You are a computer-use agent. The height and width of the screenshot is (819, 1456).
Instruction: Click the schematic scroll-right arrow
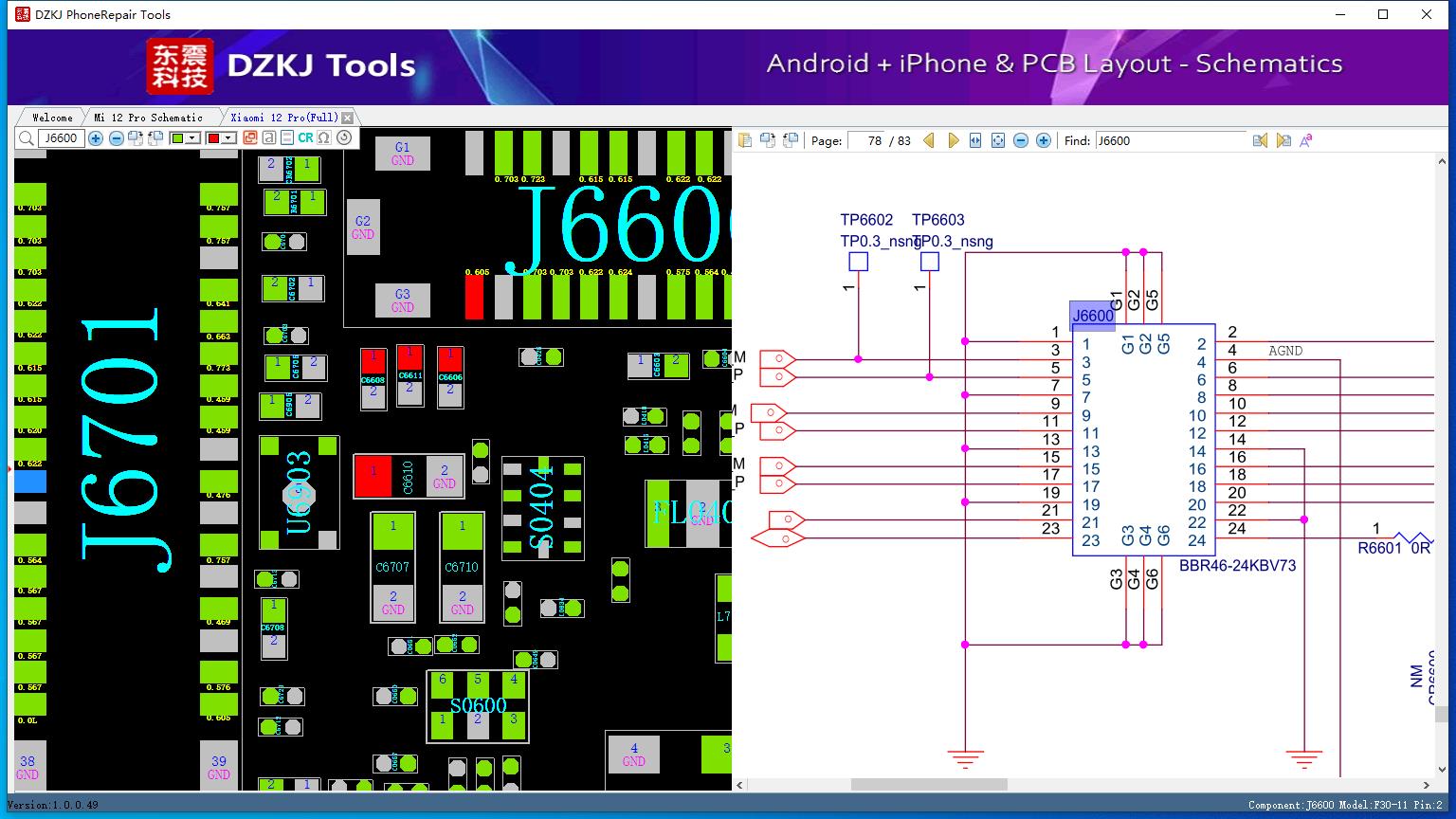[1426, 785]
